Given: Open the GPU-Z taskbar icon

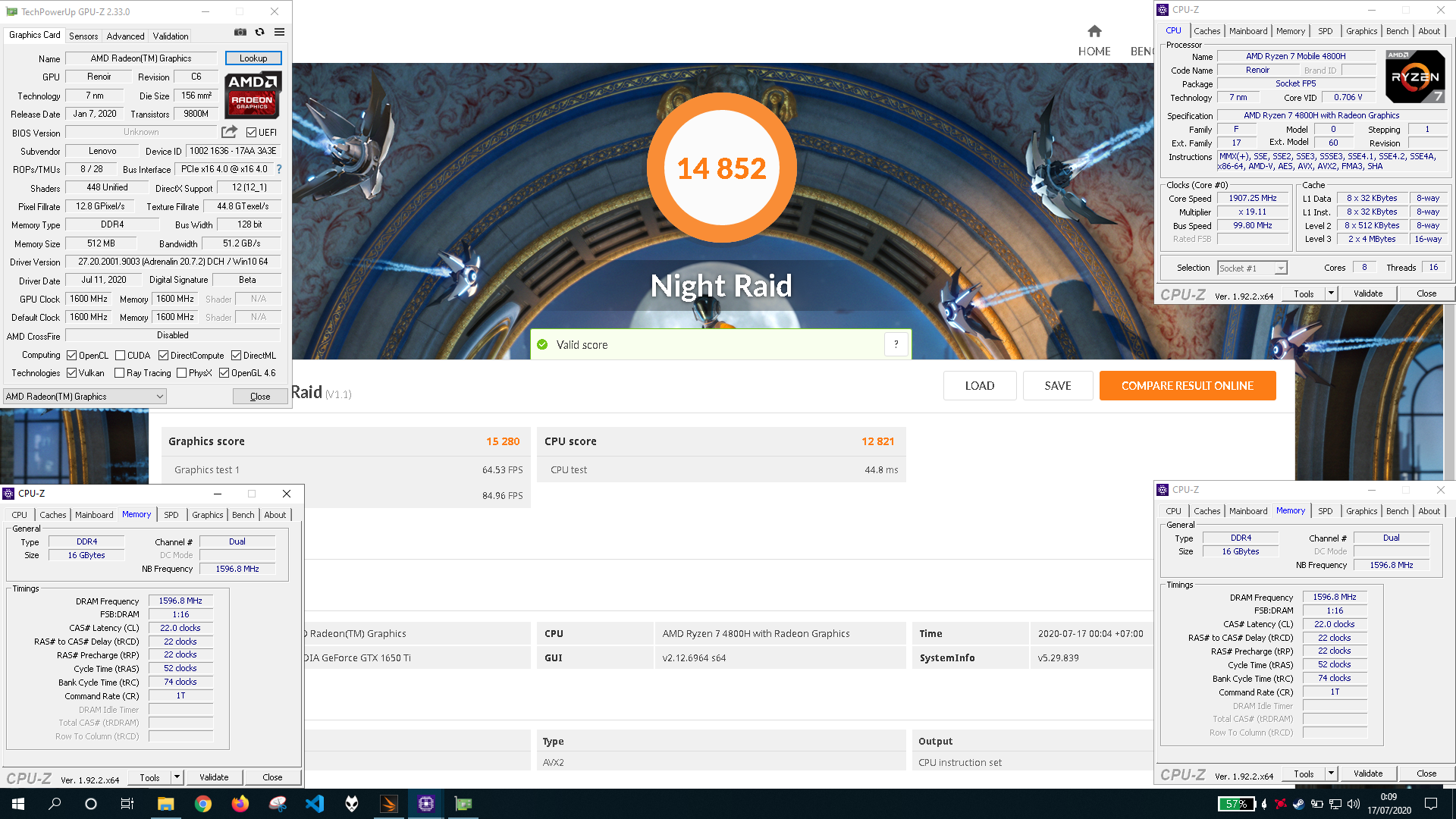Looking at the screenshot, I should pos(463,804).
